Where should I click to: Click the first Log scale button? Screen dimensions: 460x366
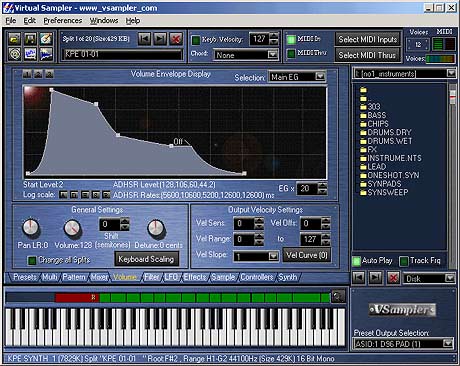64,195
